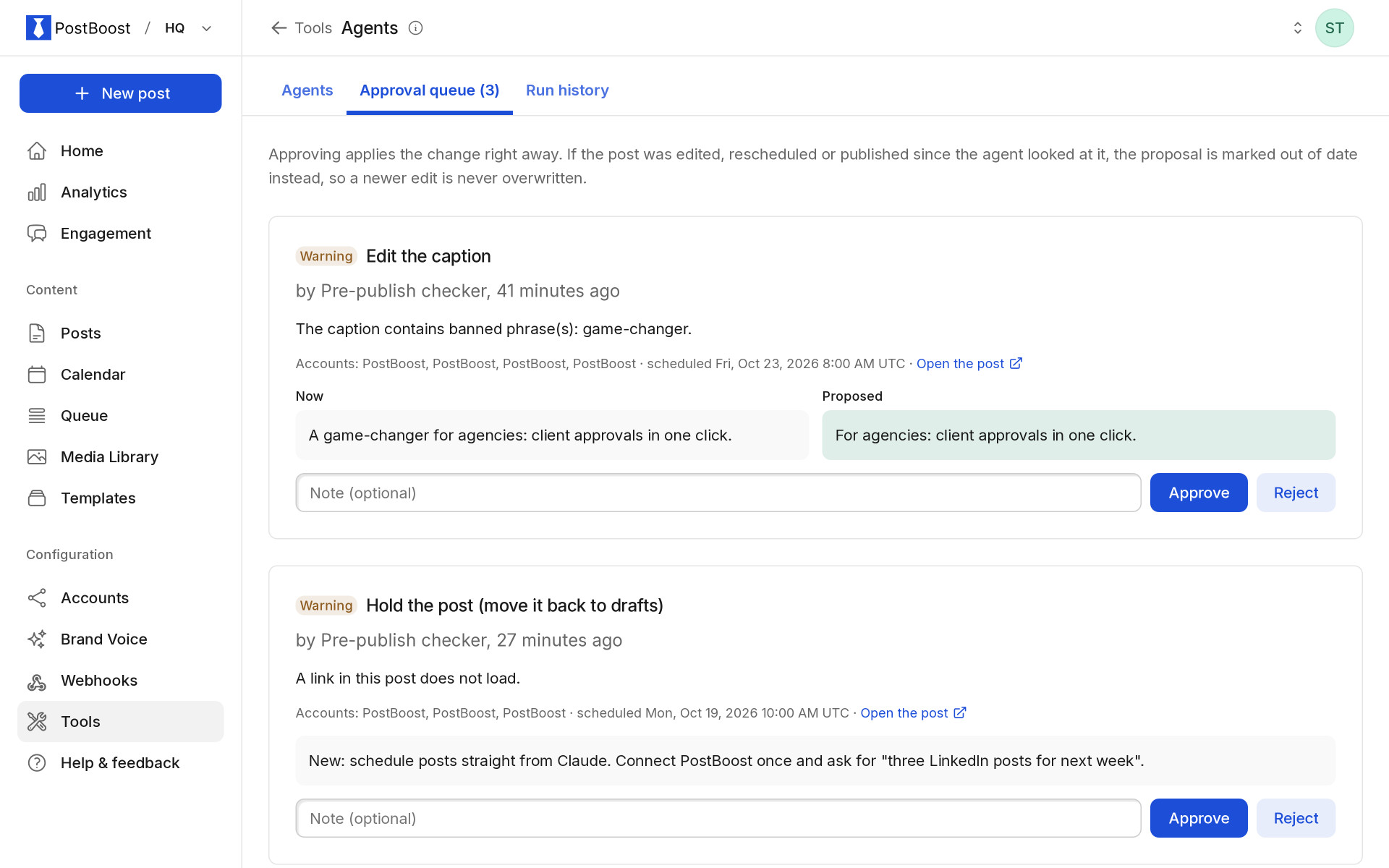Click the external-link icon for Oct 19 post
This screenshot has width=1389, height=868.
[960, 712]
